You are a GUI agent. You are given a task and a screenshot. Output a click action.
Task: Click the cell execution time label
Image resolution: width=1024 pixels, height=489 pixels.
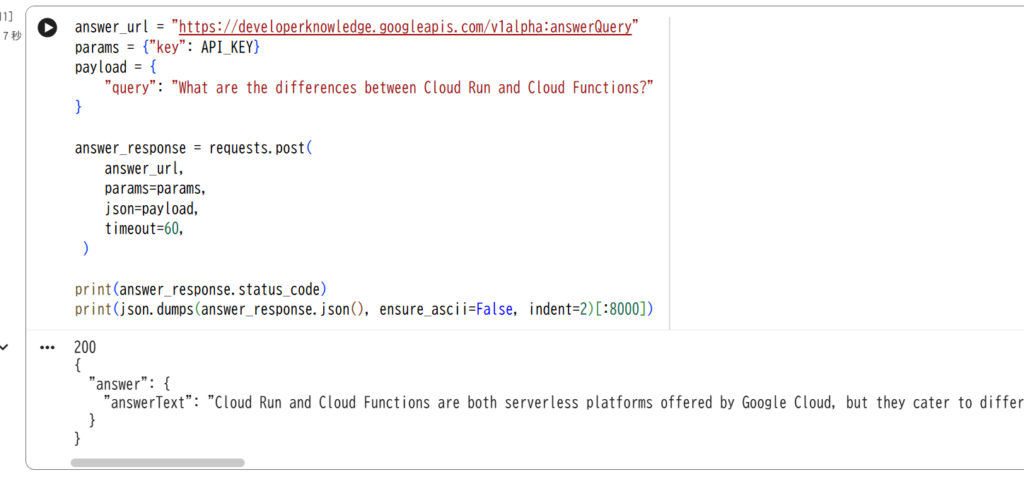pyautogui.click(x=12, y=37)
